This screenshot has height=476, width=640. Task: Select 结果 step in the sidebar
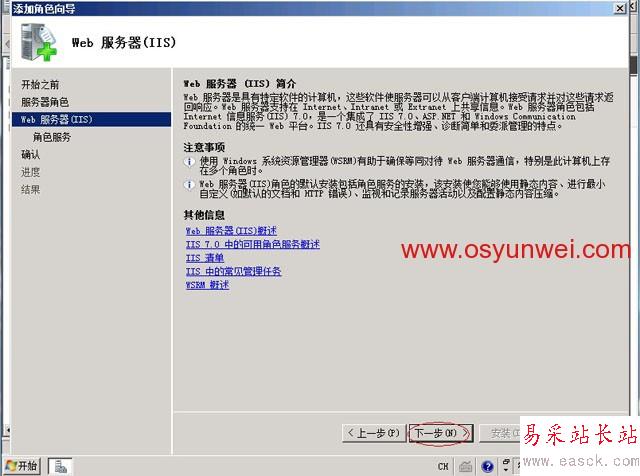pyautogui.click(x=31, y=189)
